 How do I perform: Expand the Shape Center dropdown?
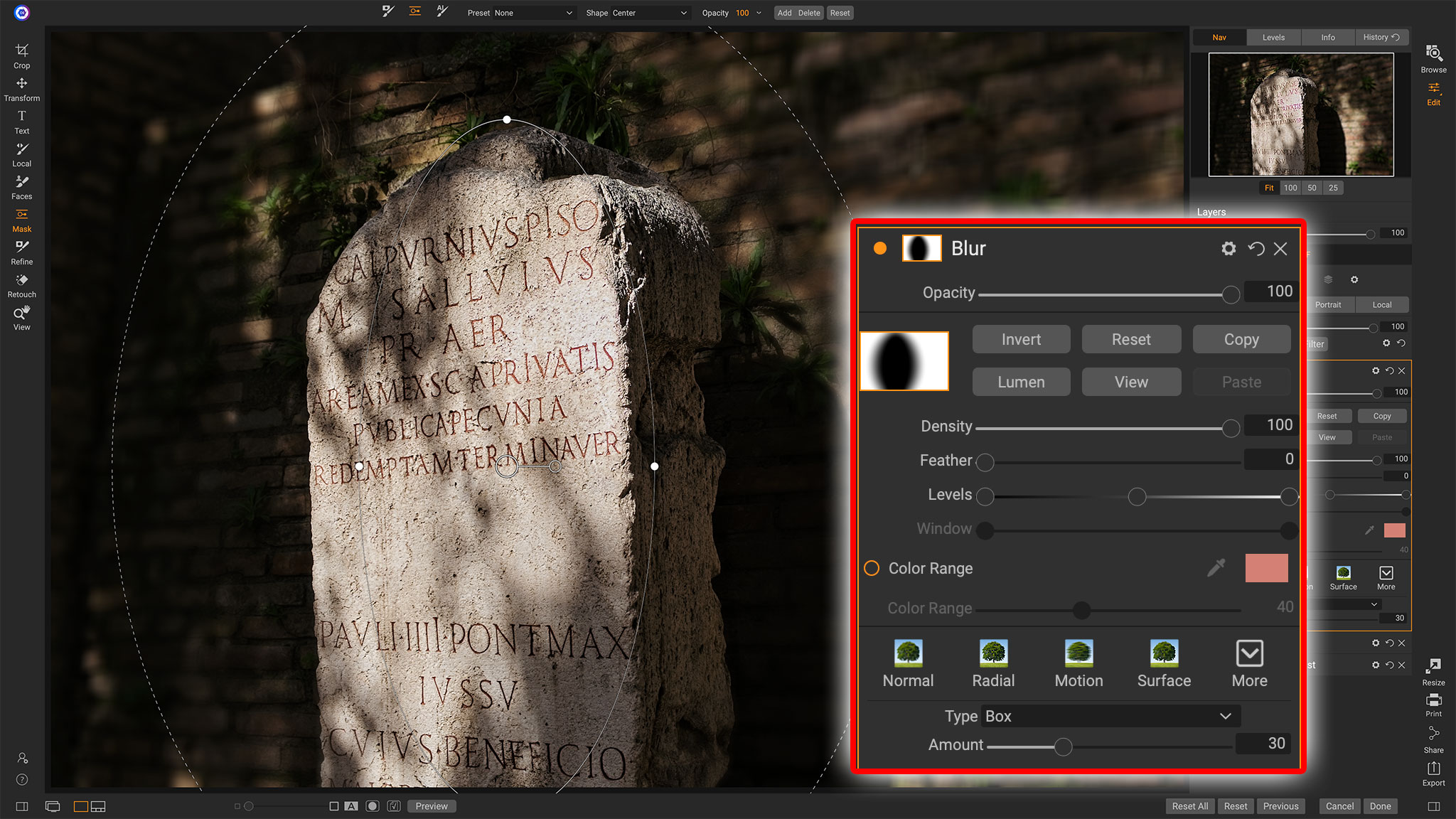tap(650, 13)
